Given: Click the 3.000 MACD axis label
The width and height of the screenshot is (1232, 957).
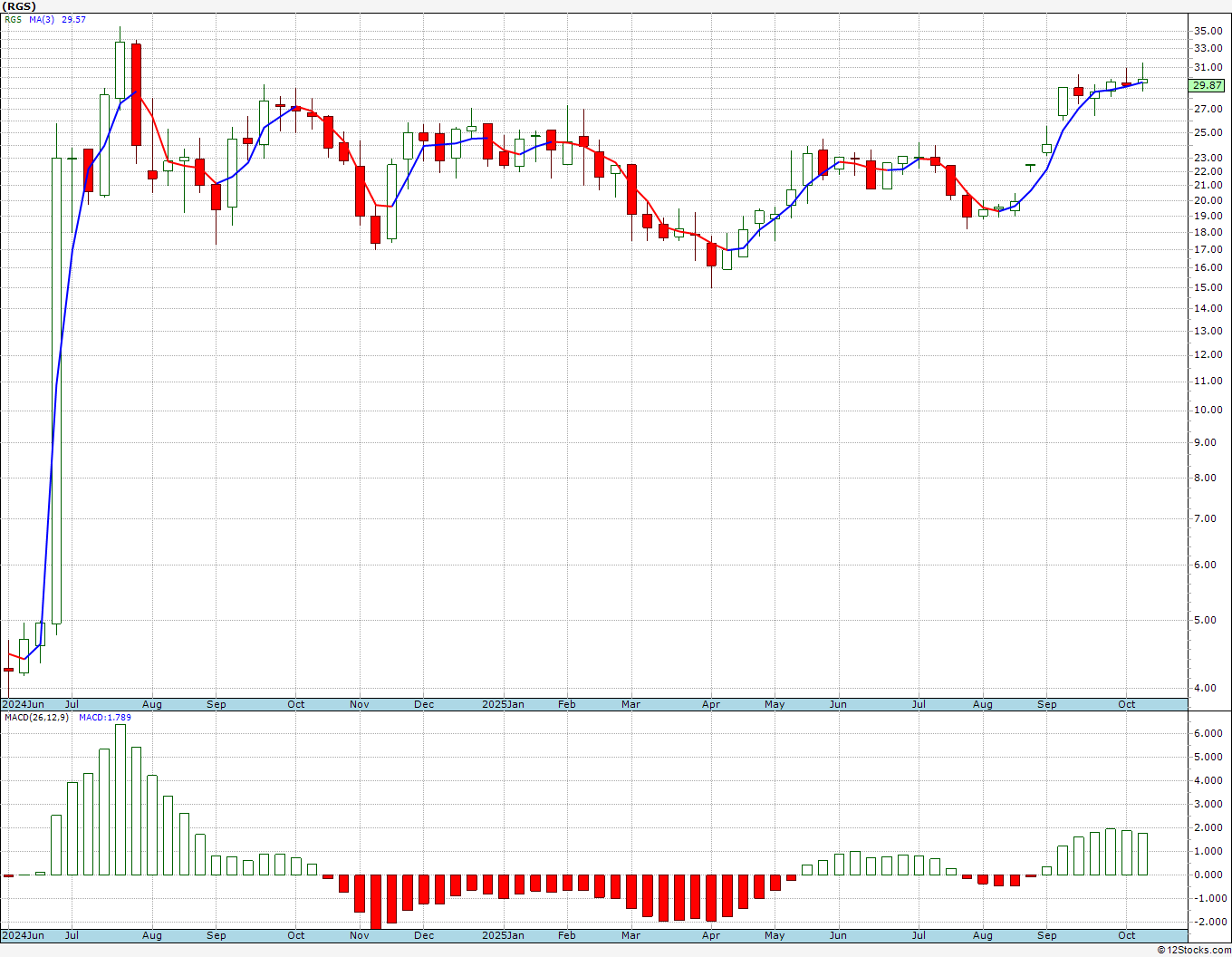Looking at the screenshot, I should (1209, 804).
